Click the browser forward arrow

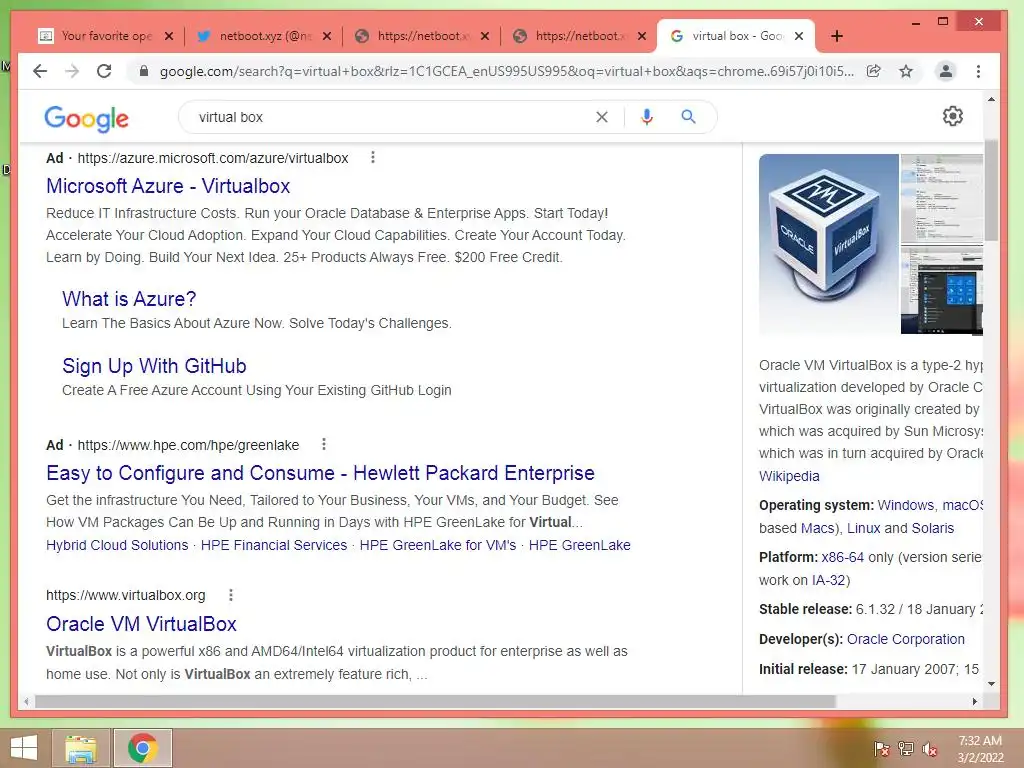pos(72,71)
